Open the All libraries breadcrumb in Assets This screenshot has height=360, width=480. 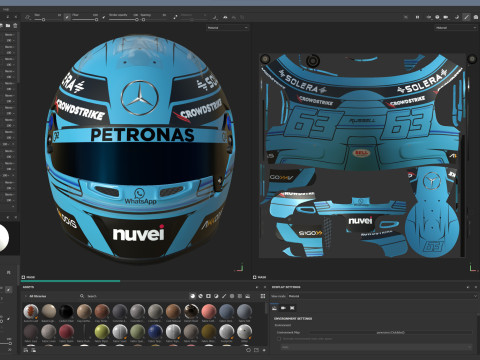[38, 296]
